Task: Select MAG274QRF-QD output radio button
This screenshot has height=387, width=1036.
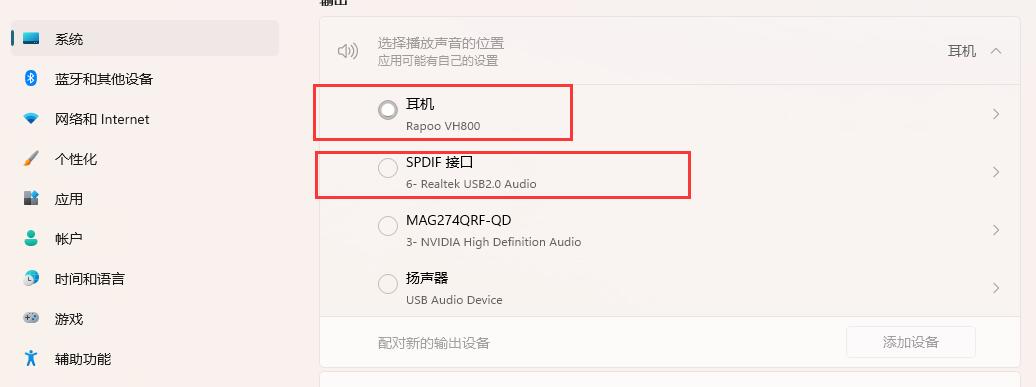Action: (x=388, y=227)
